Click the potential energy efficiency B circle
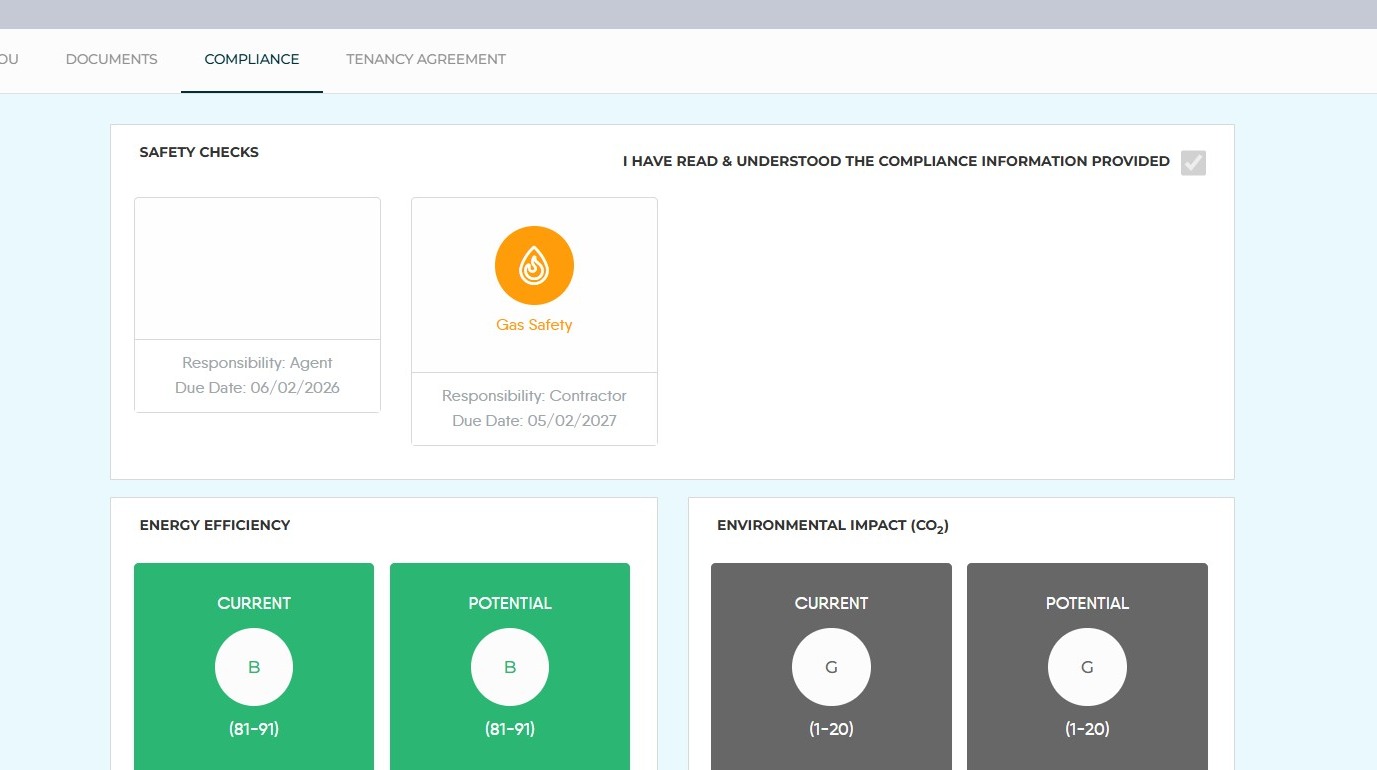 (x=510, y=667)
